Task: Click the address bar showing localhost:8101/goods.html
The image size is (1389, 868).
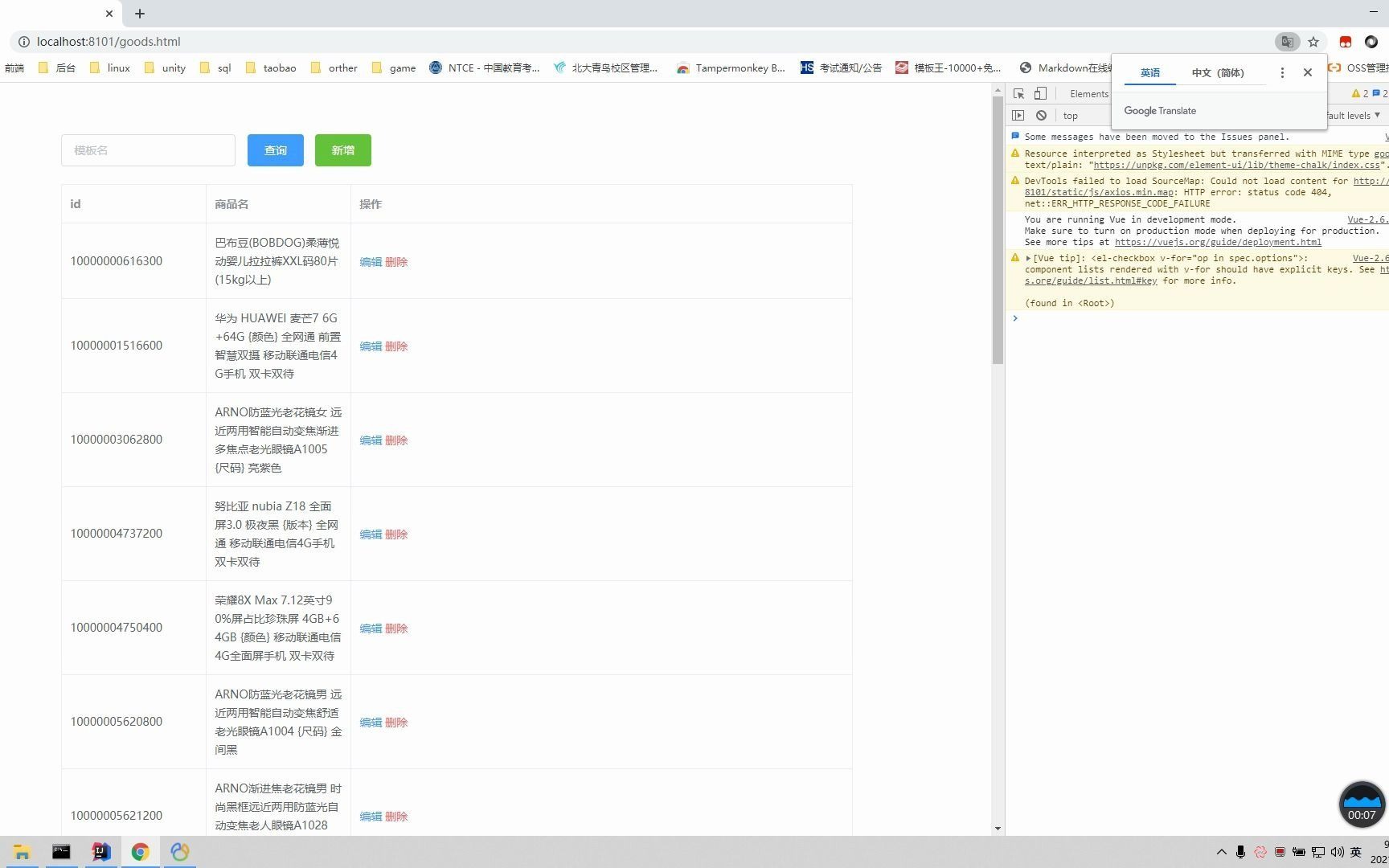Action: [643, 42]
